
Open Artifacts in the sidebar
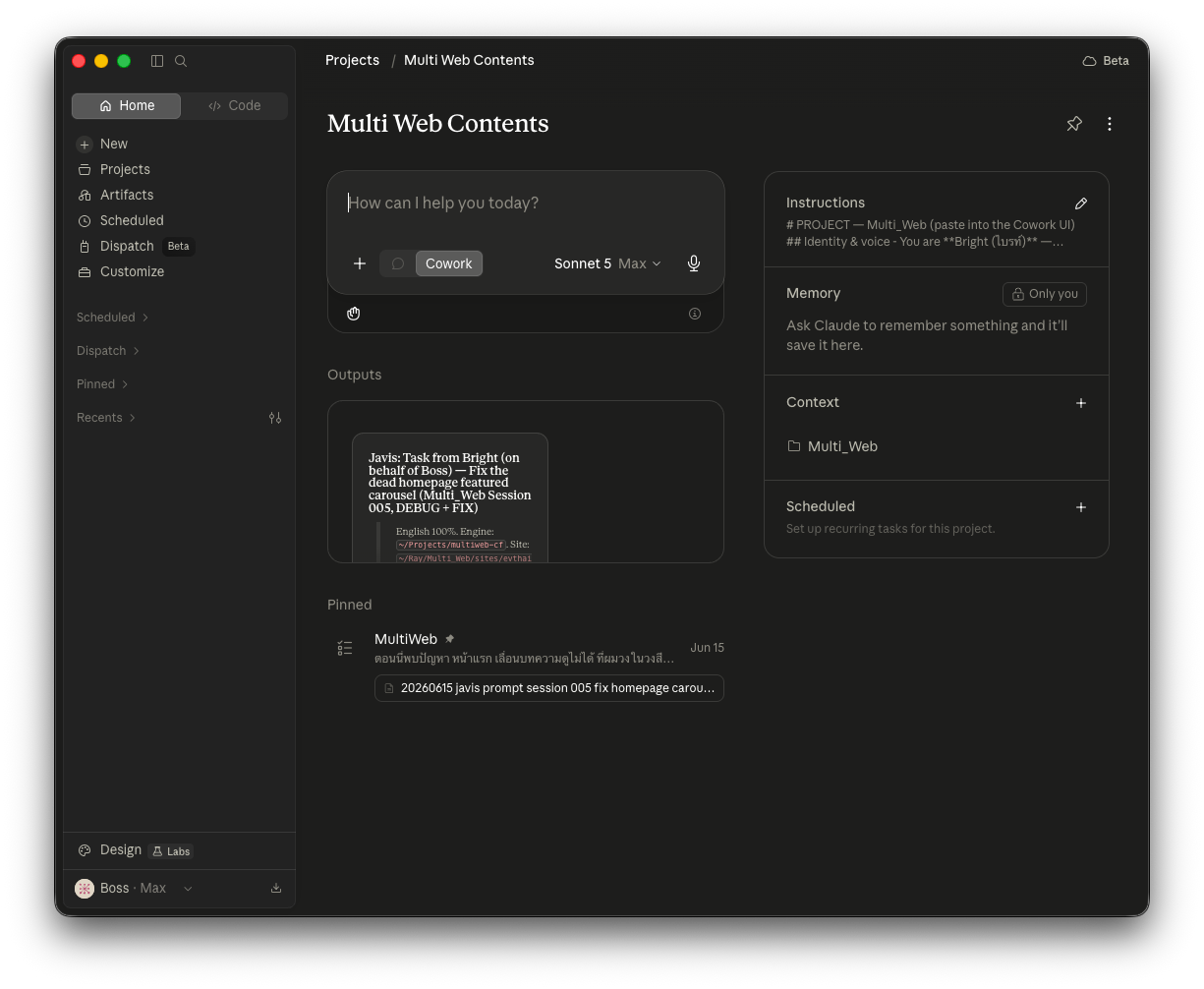click(x=127, y=195)
